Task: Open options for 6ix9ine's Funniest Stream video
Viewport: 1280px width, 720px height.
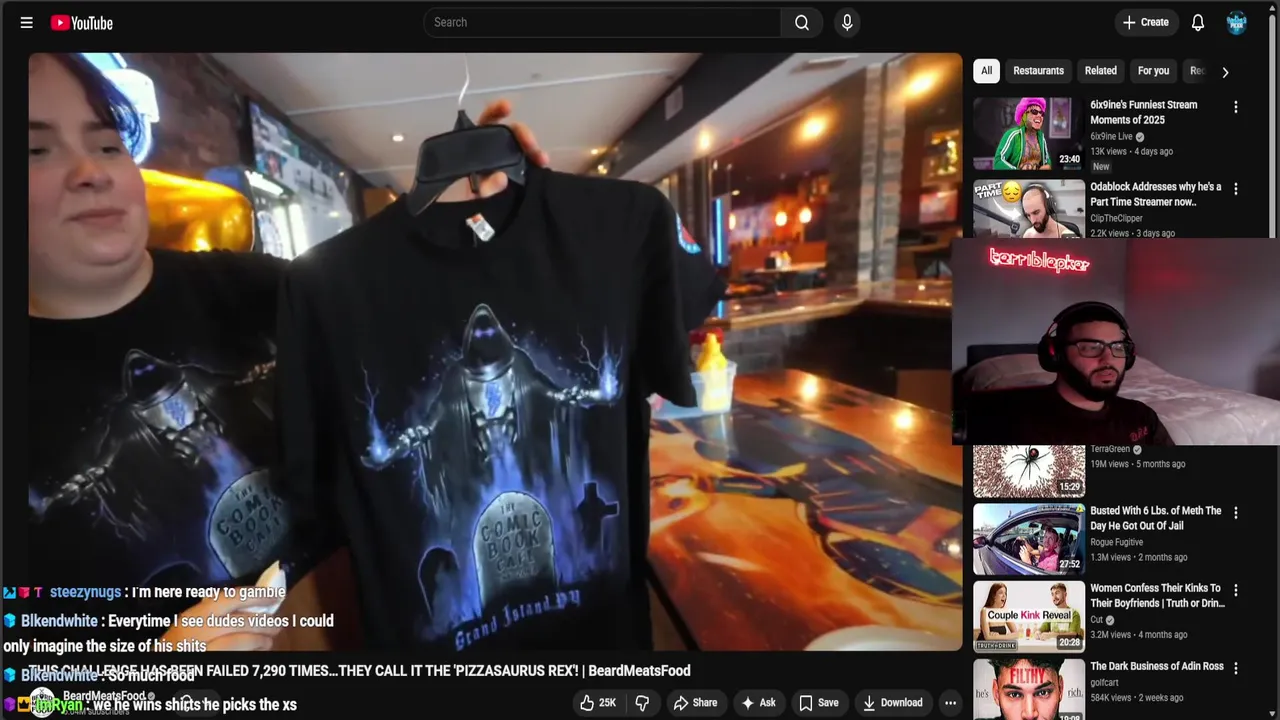Action: point(1236,107)
